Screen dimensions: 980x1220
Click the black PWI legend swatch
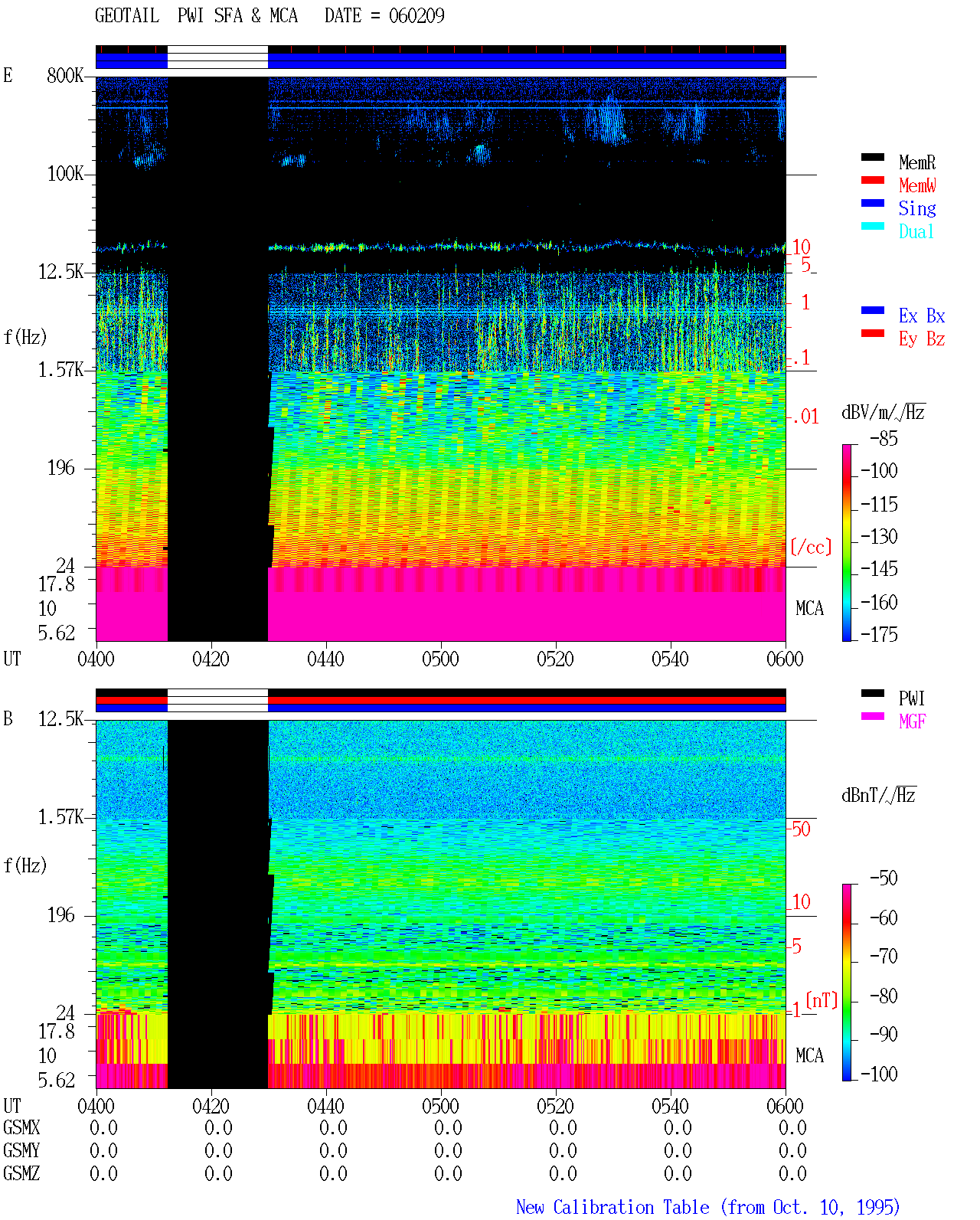pos(873,693)
